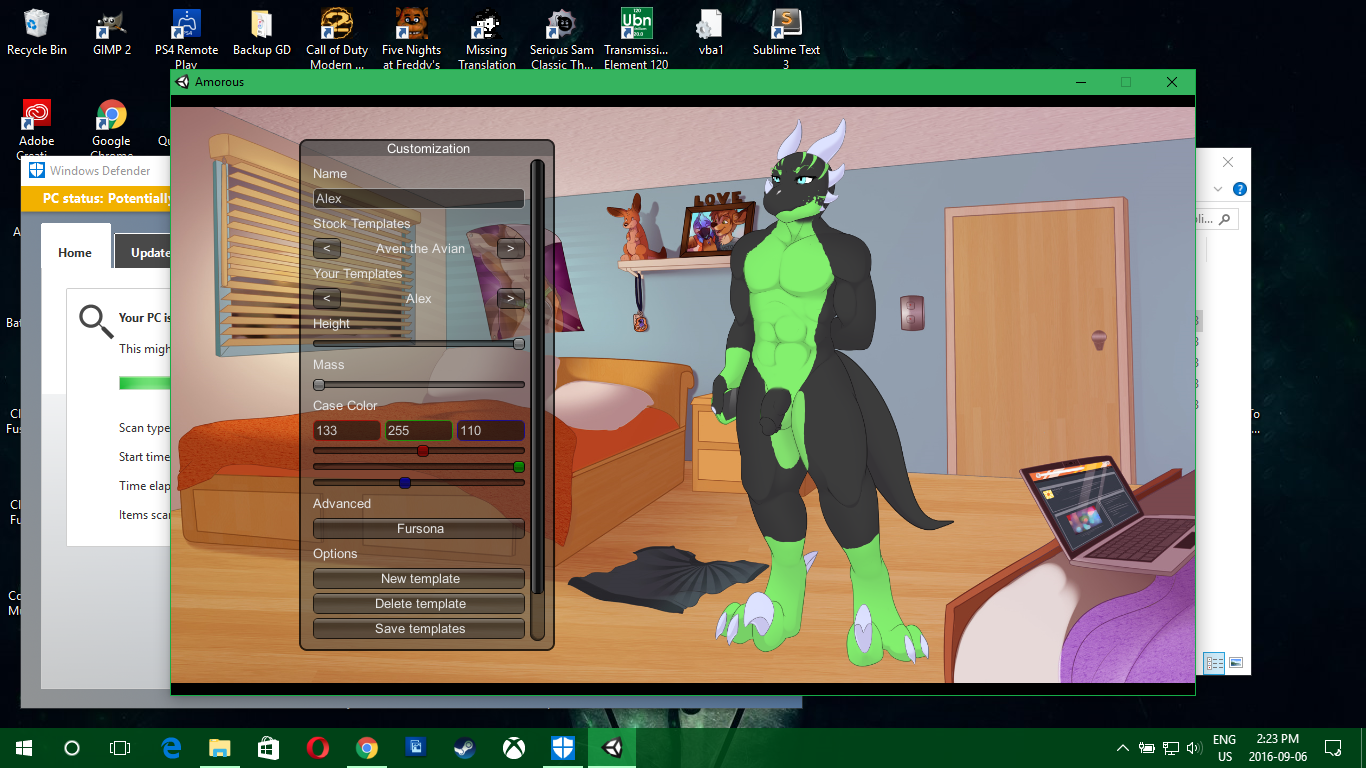Click the next arrow under Your Templates

(x=510, y=298)
